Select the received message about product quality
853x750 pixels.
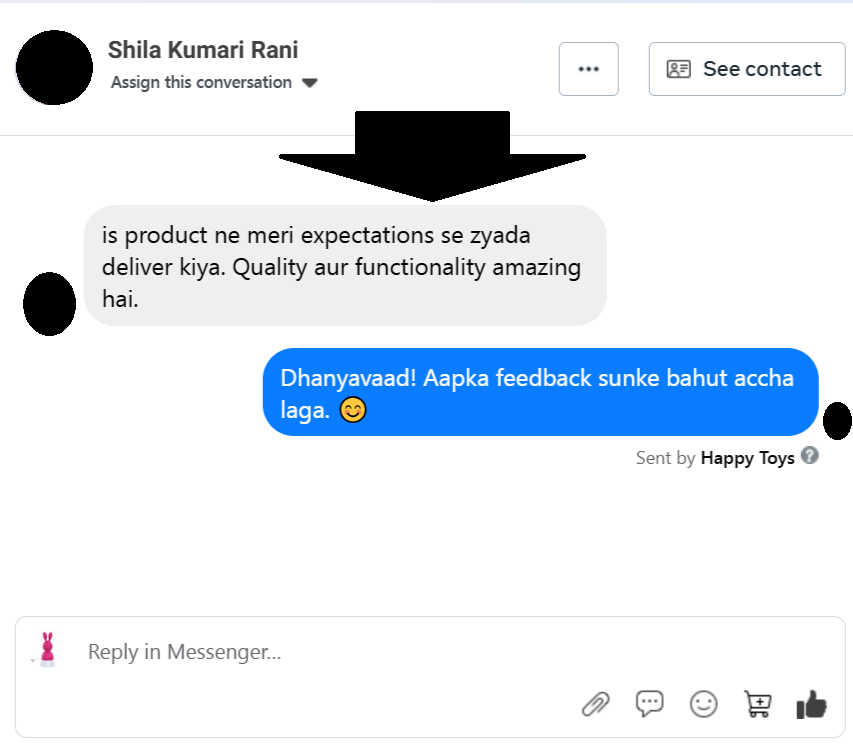tap(345, 265)
